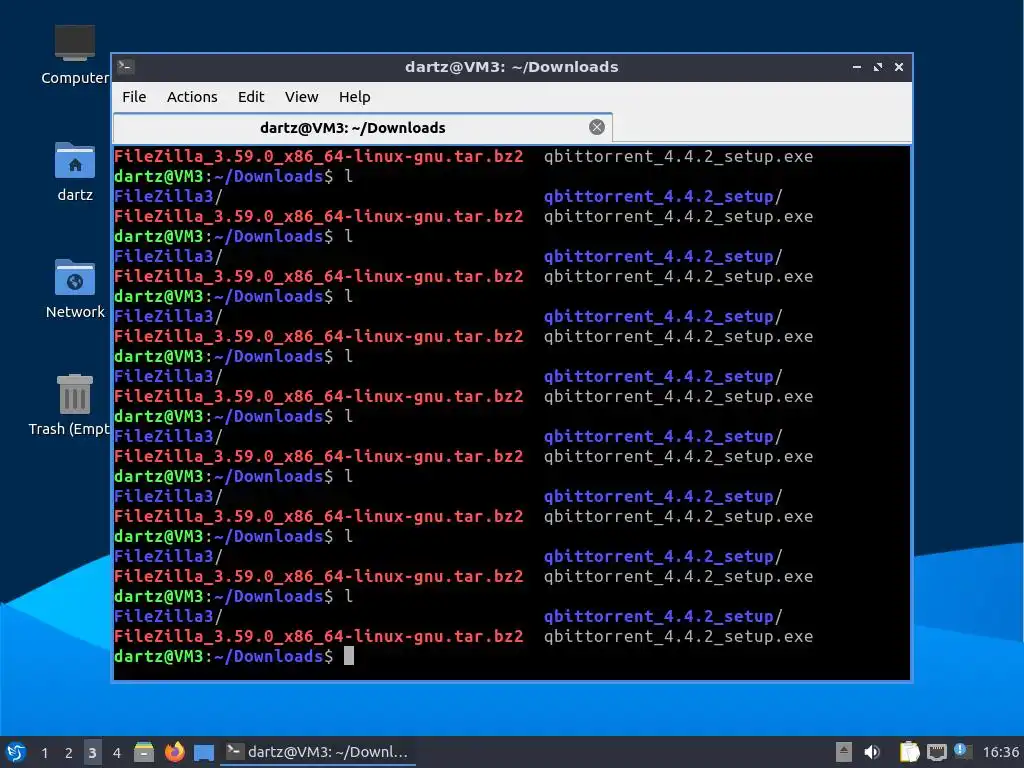Image resolution: width=1024 pixels, height=768 pixels.
Task: Open the View menu
Action: click(x=301, y=97)
